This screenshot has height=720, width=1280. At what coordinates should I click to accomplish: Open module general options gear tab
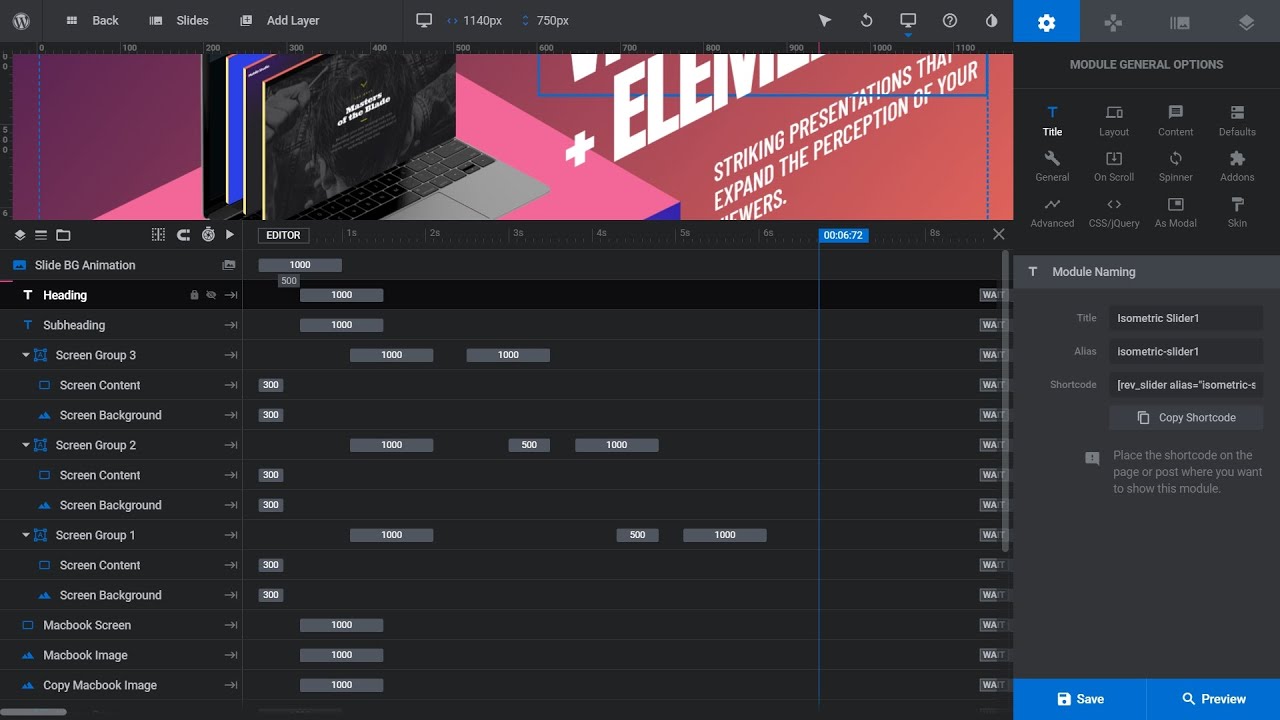[x=1046, y=21]
